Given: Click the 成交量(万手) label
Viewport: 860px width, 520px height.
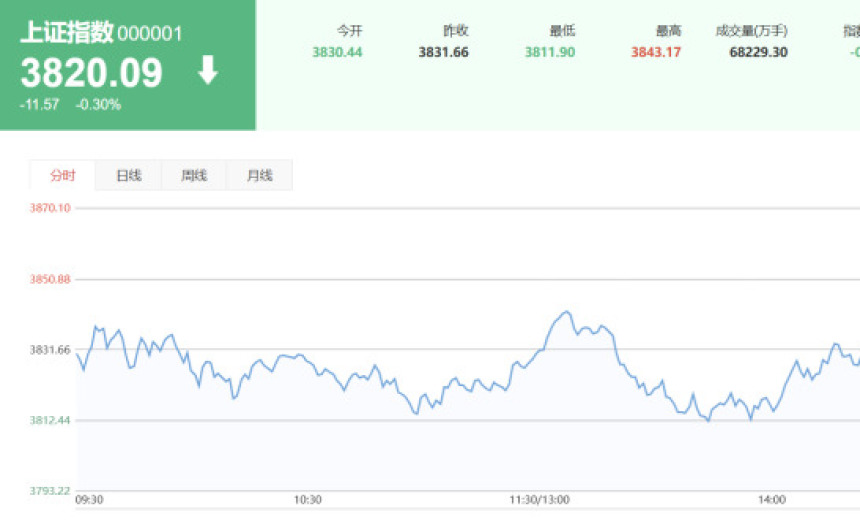Looking at the screenshot, I should pyautogui.click(x=751, y=31).
